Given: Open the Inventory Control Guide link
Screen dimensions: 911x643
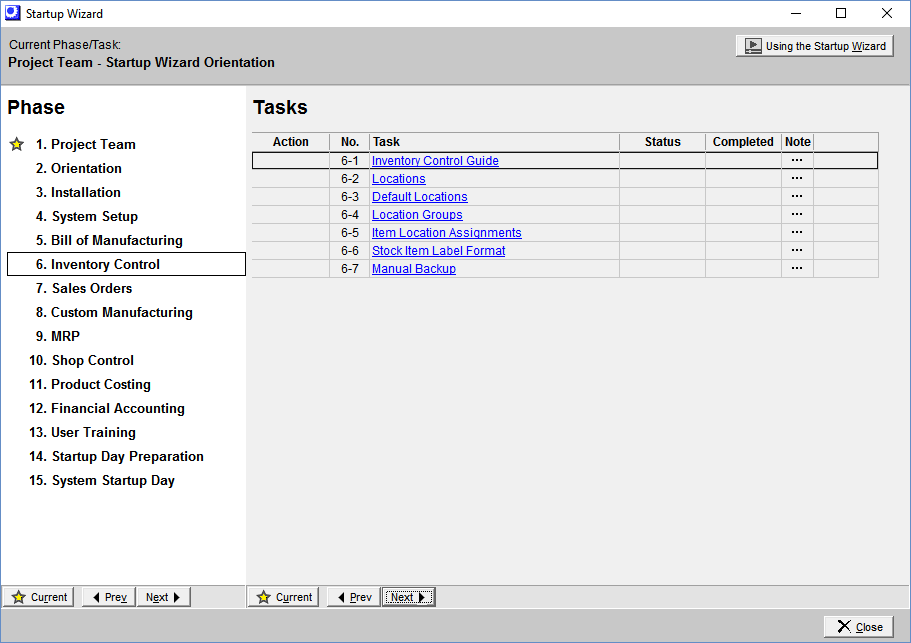Looking at the screenshot, I should click(435, 161).
